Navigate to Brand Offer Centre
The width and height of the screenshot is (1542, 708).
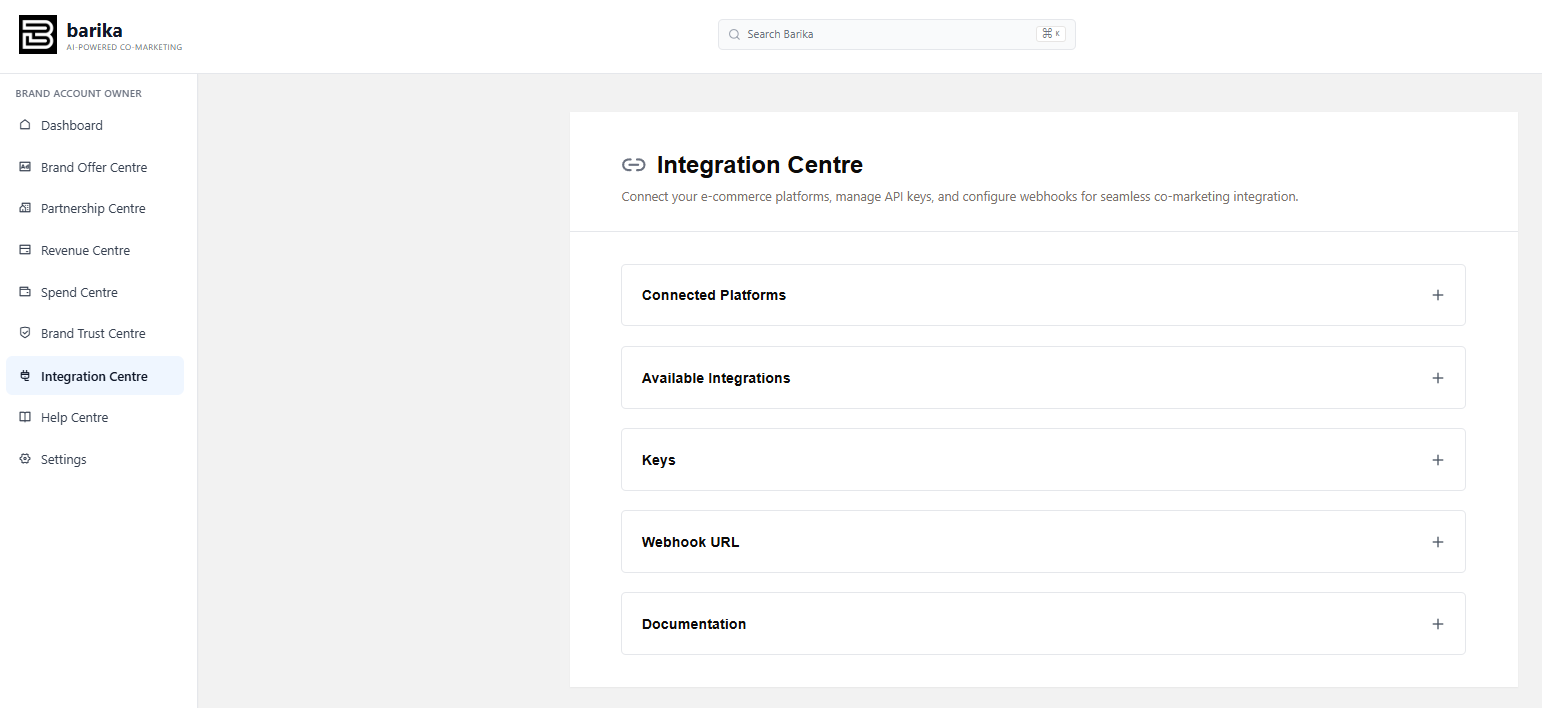(x=94, y=167)
